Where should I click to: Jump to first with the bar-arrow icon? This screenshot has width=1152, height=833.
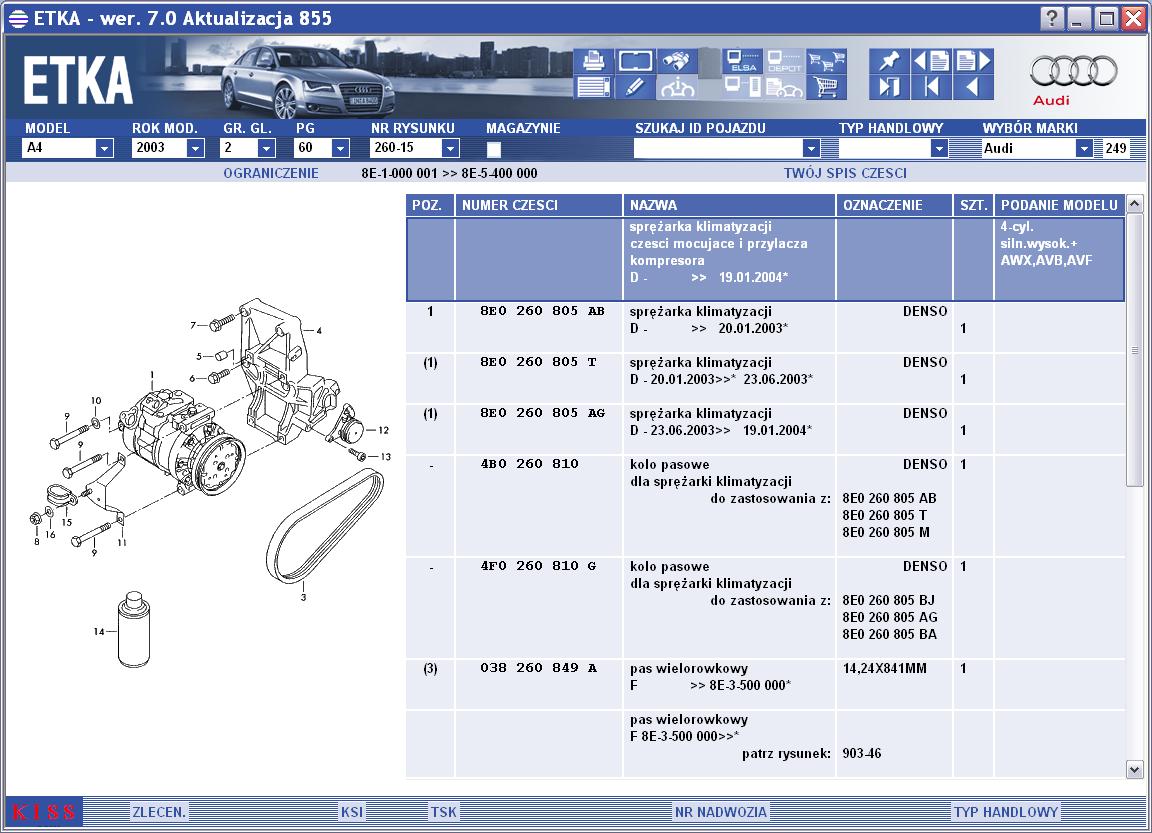(x=931, y=87)
